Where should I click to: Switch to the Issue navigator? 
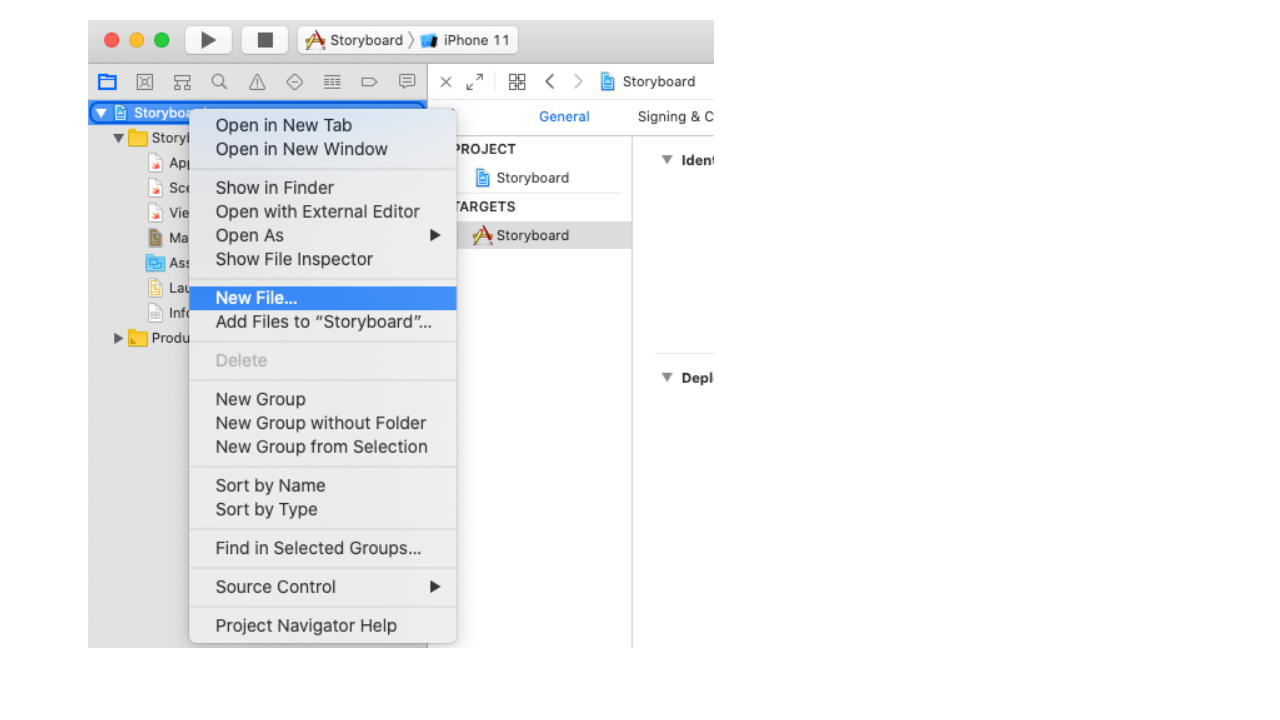click(257, 82)
